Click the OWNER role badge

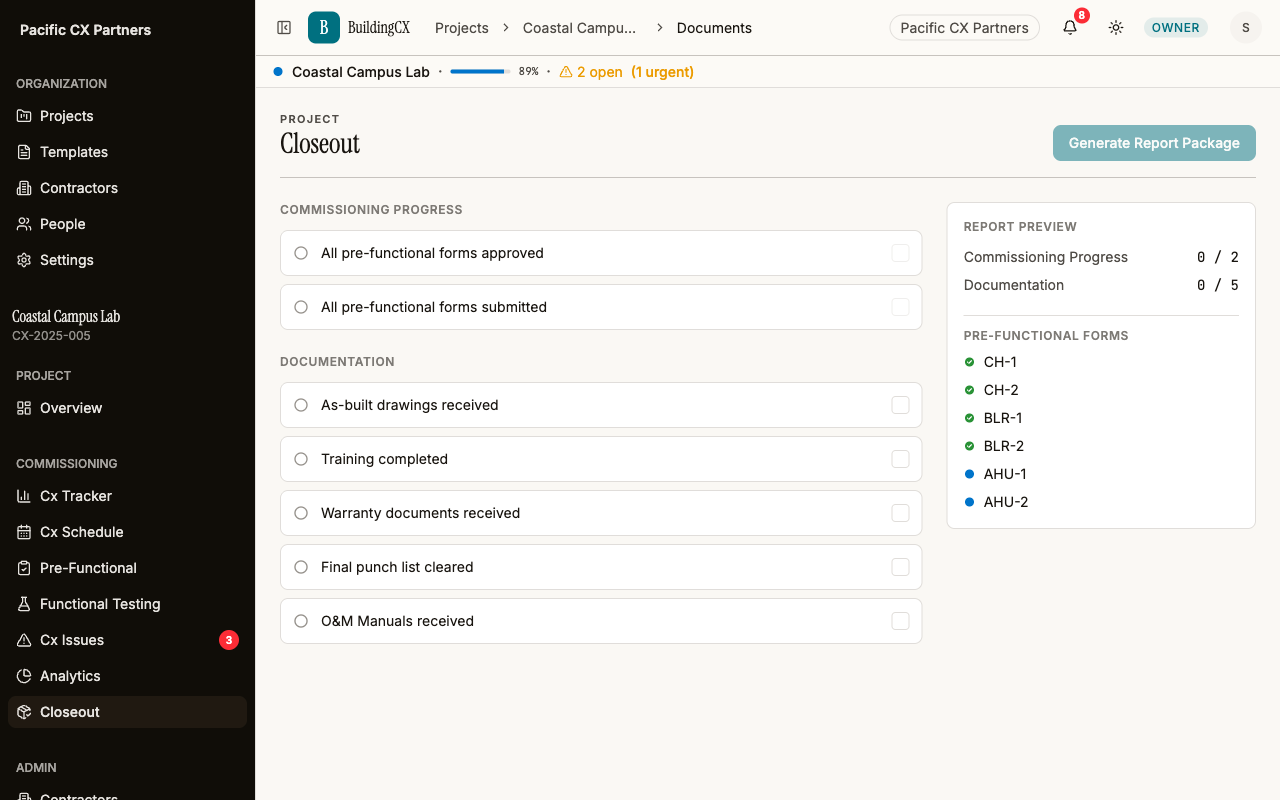pos(1176,28)
